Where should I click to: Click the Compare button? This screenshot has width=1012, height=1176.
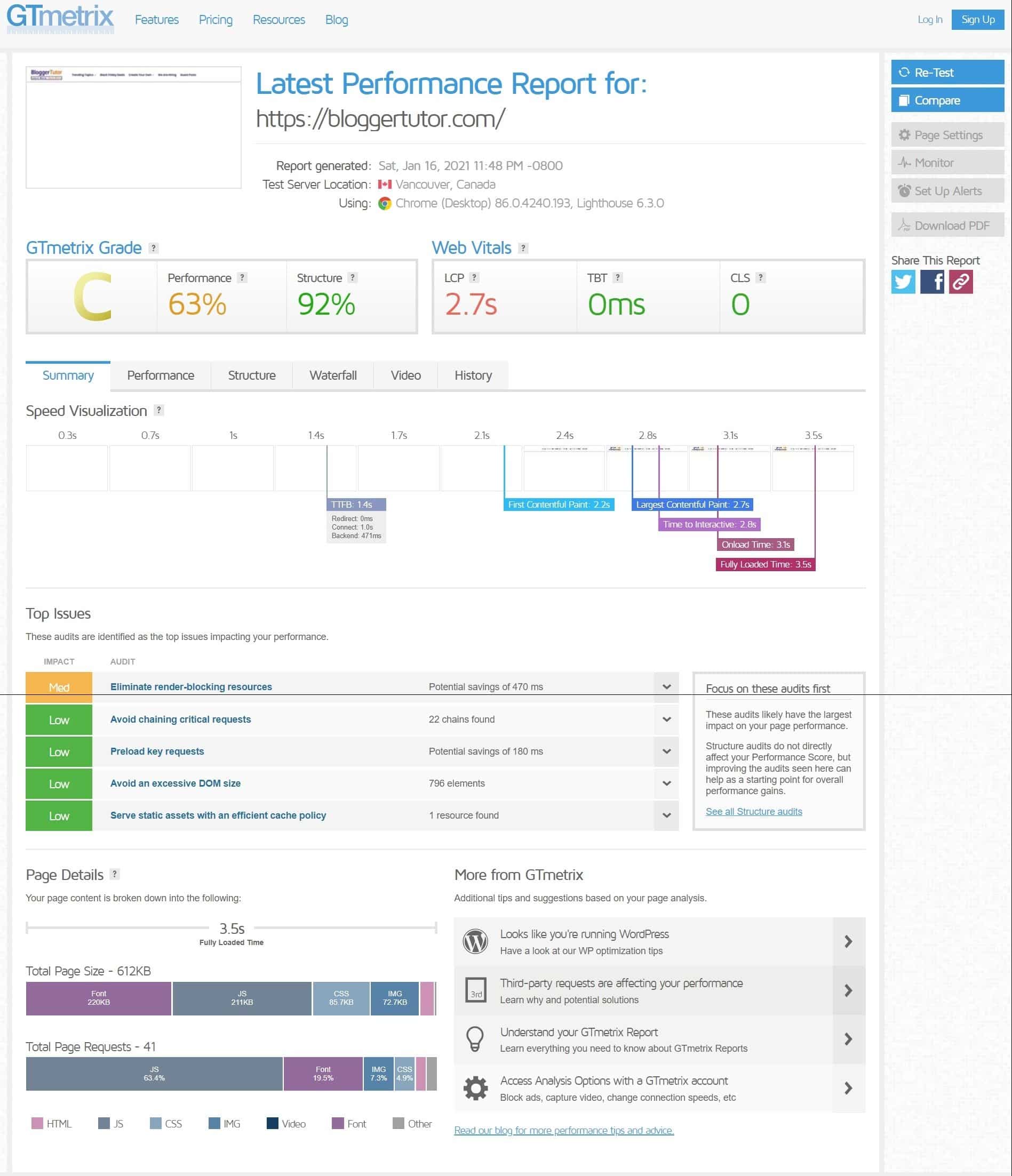947,100
